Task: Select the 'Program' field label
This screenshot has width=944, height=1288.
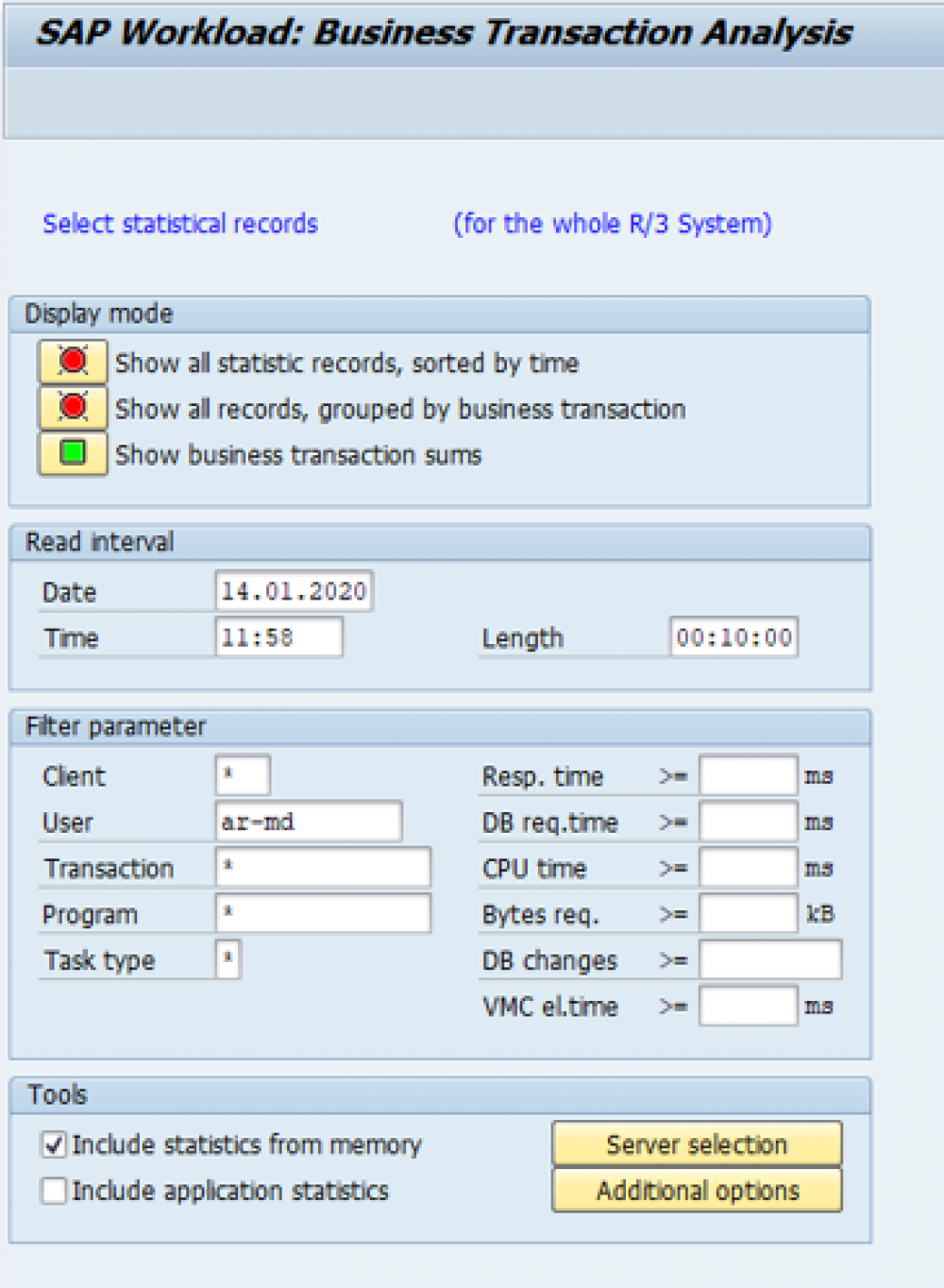Action: (90, 915)
